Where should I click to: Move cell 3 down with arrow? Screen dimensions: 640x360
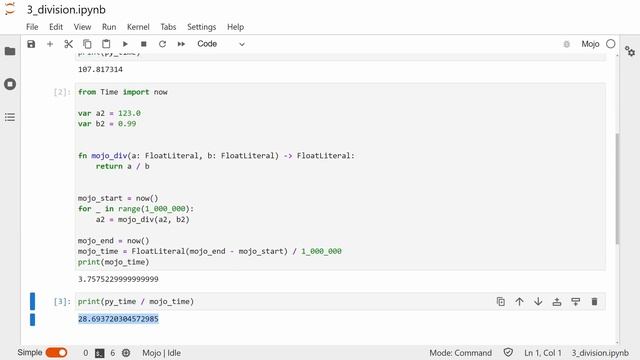(x=538, y=302)
